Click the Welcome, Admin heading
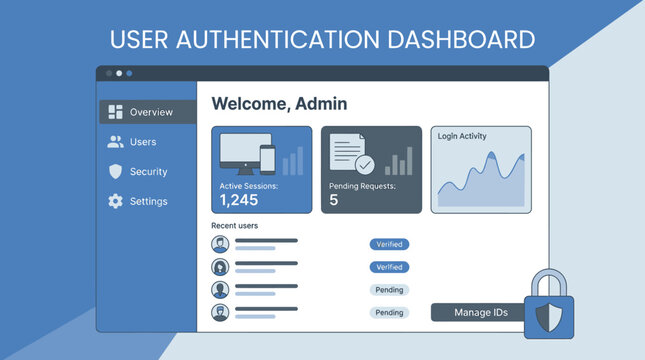645x360 pixels. tap(279, 104)
